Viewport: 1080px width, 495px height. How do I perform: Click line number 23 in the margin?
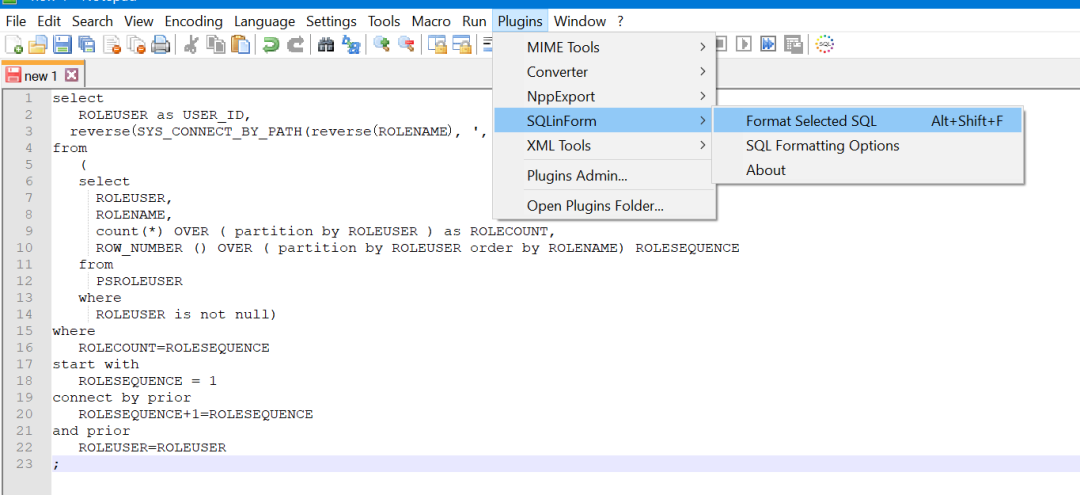(24, 464)
